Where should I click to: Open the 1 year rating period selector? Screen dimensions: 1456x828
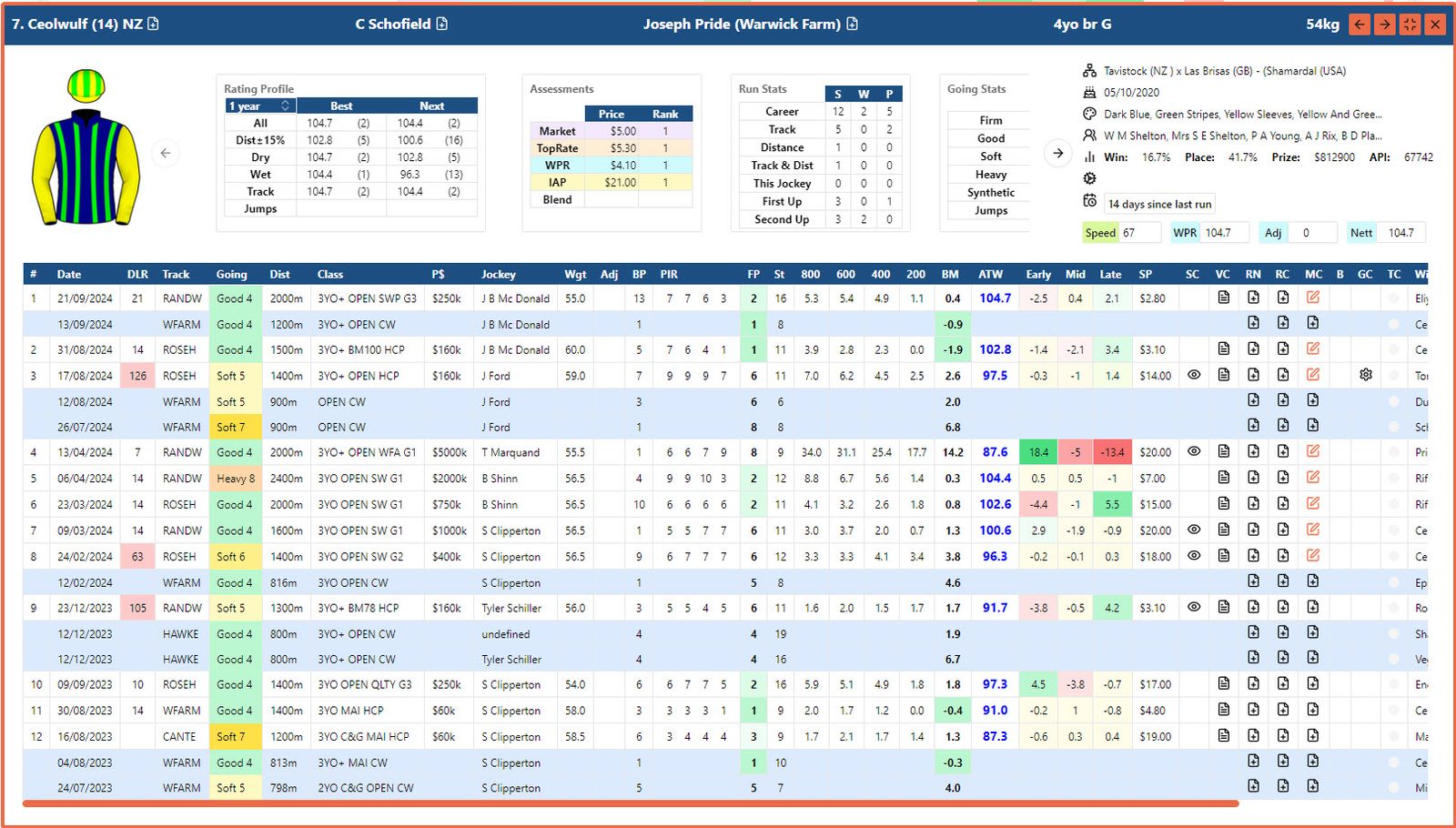[x=258, y=106]
